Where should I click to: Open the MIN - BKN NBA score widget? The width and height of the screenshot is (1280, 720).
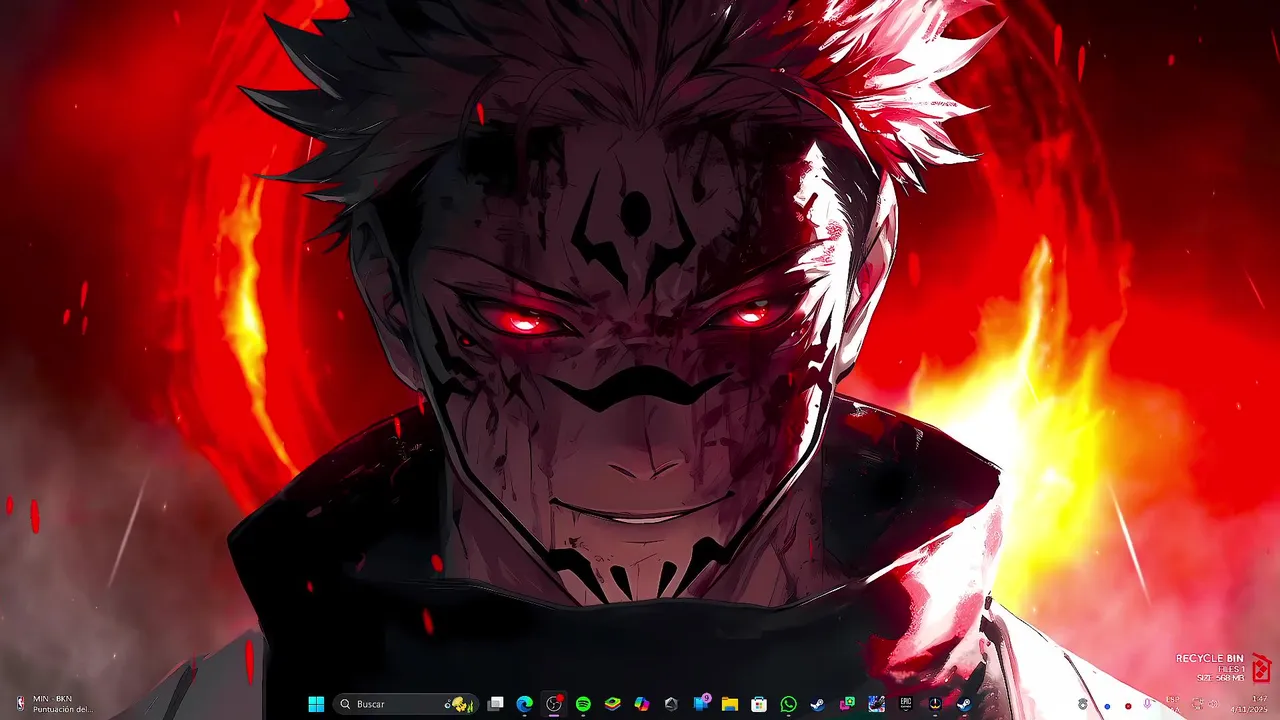coord(55,704)
